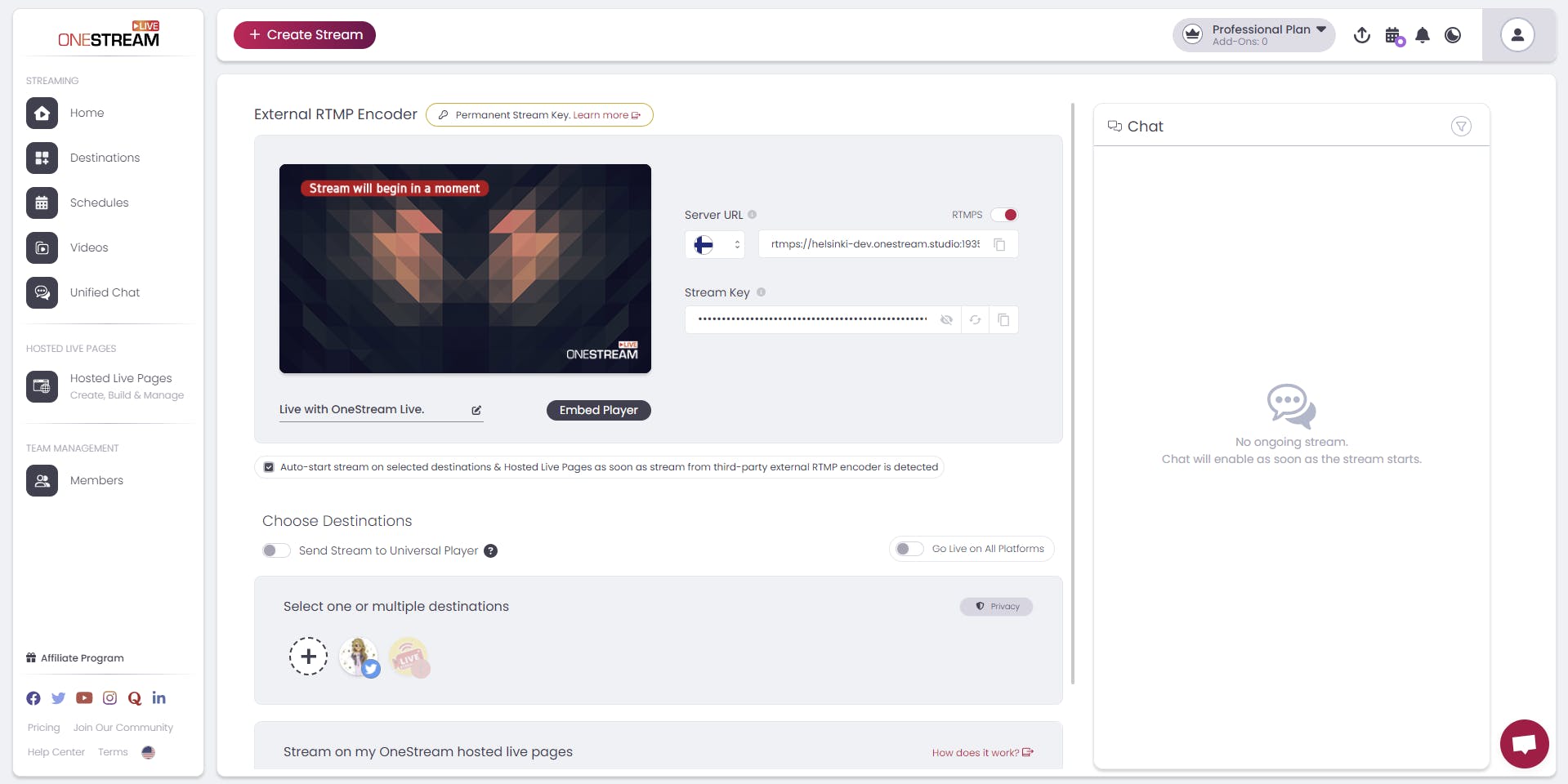Toggle the RTMPS switch
Screen dimensions: 1568x784
pos(1004,215)
